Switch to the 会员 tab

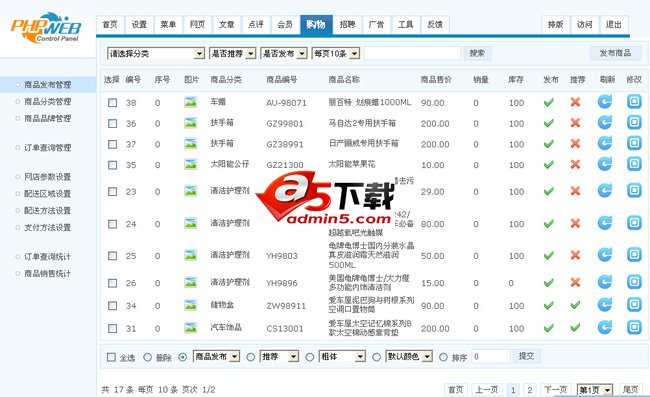[x=285, y=24]
